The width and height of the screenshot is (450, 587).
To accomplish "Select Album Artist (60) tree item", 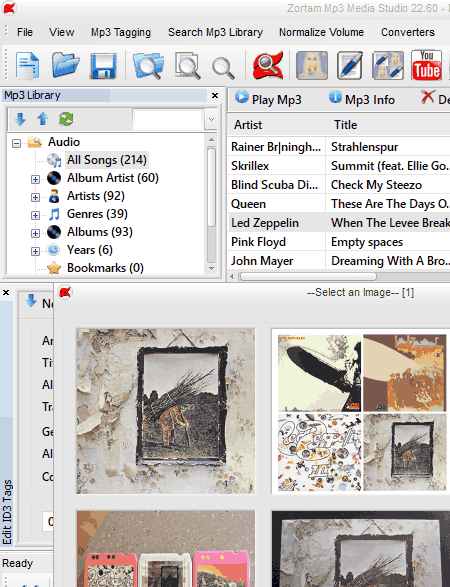I will pos(113,178).
